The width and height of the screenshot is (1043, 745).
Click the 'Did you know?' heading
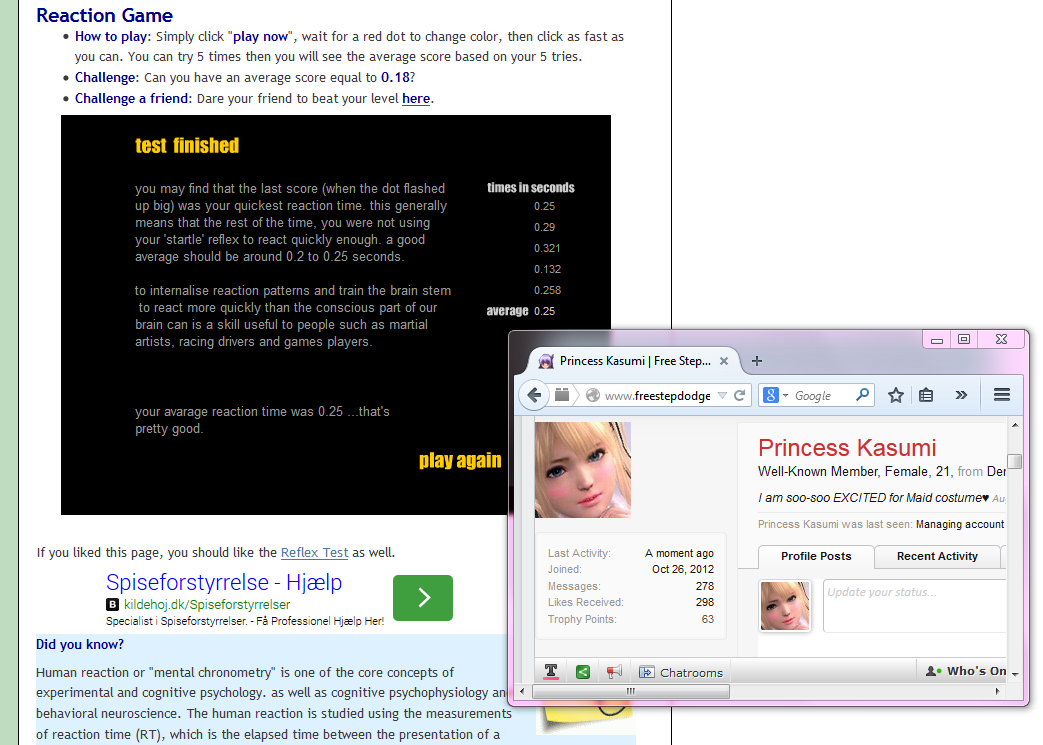point(80,645)
